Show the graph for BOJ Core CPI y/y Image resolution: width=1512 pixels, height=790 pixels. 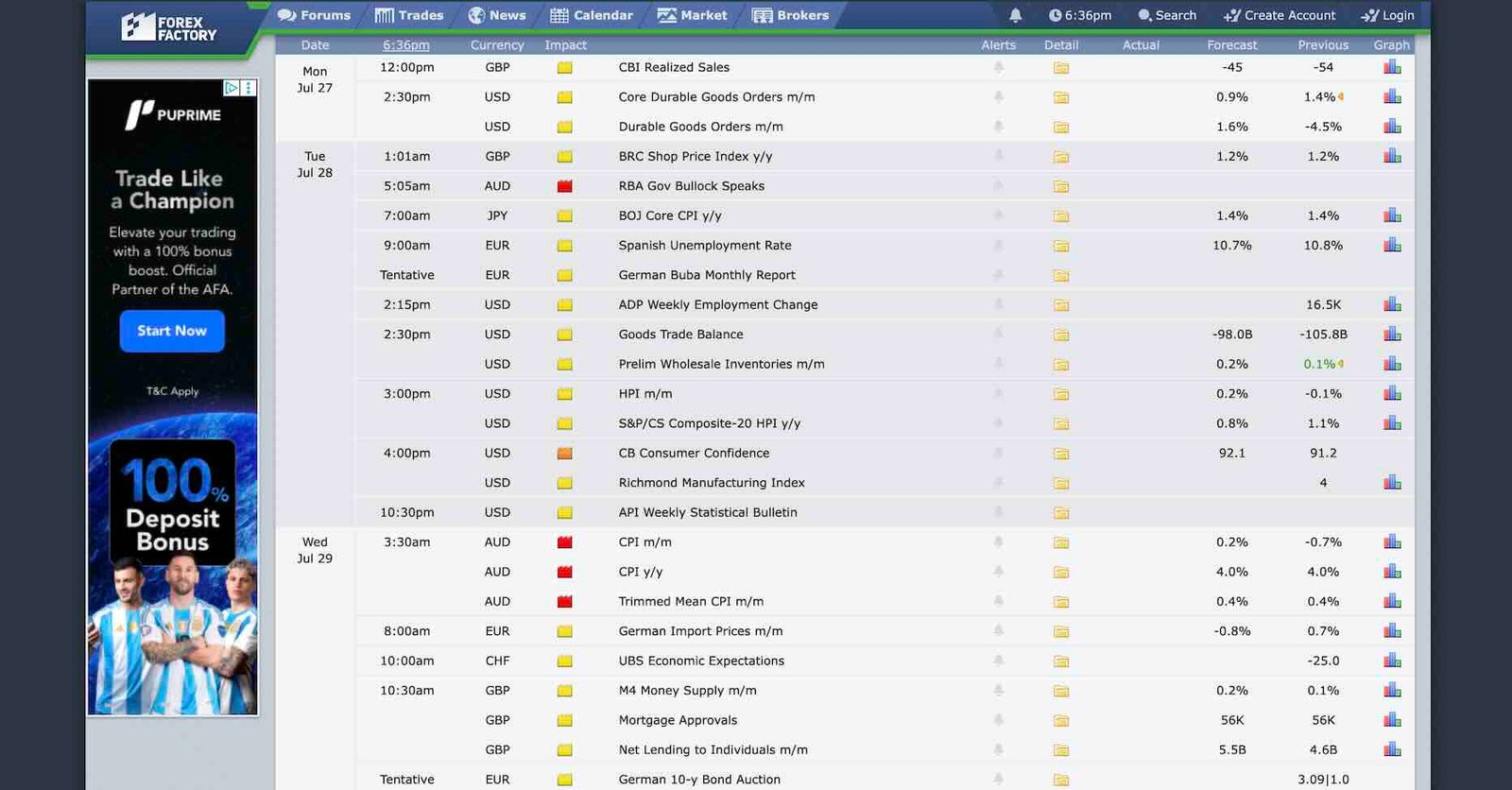pyautogui.click(x=1392, y=215)
